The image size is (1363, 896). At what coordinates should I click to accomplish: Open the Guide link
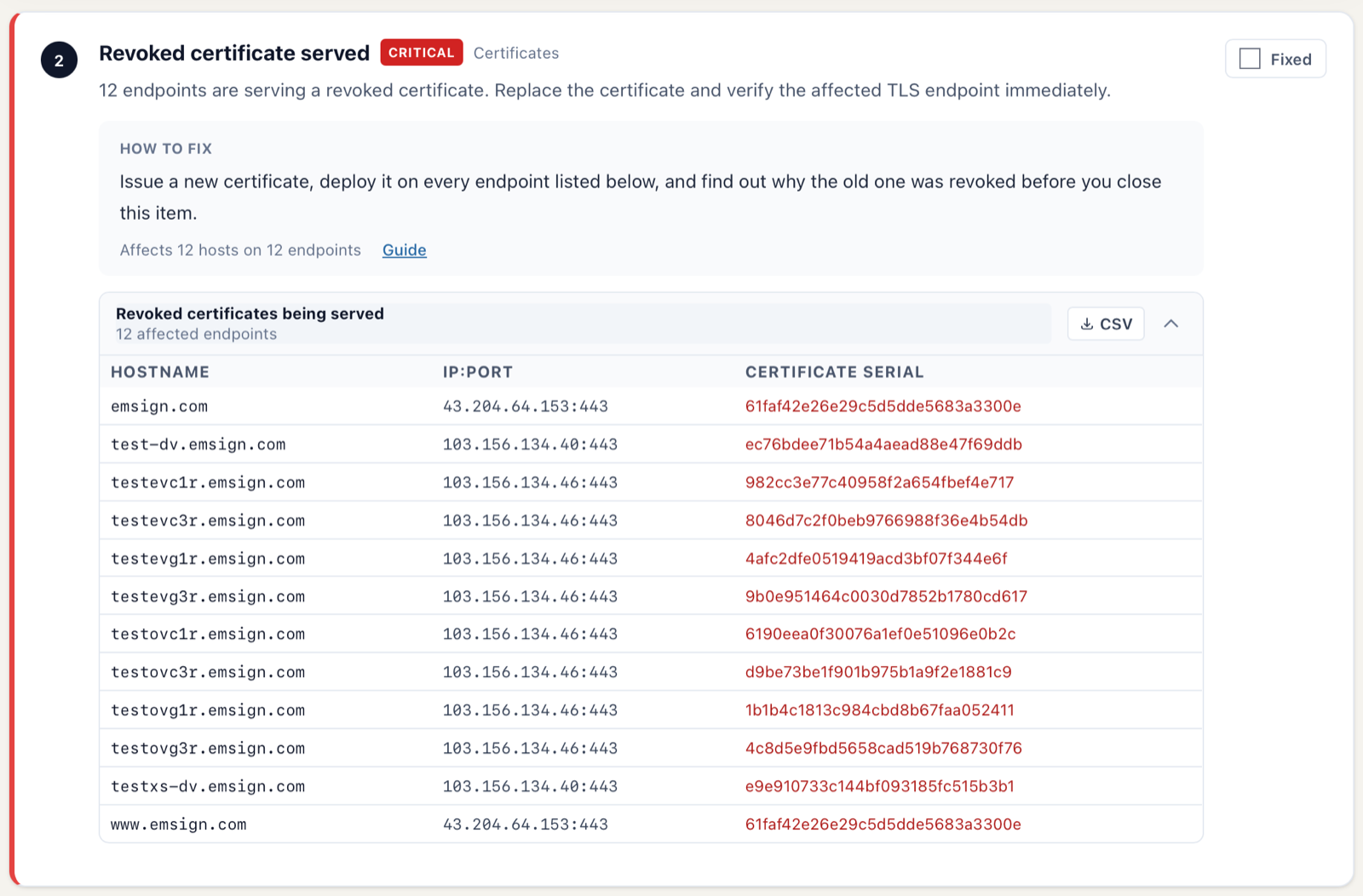pyautogui.click(x=404, y=250)
